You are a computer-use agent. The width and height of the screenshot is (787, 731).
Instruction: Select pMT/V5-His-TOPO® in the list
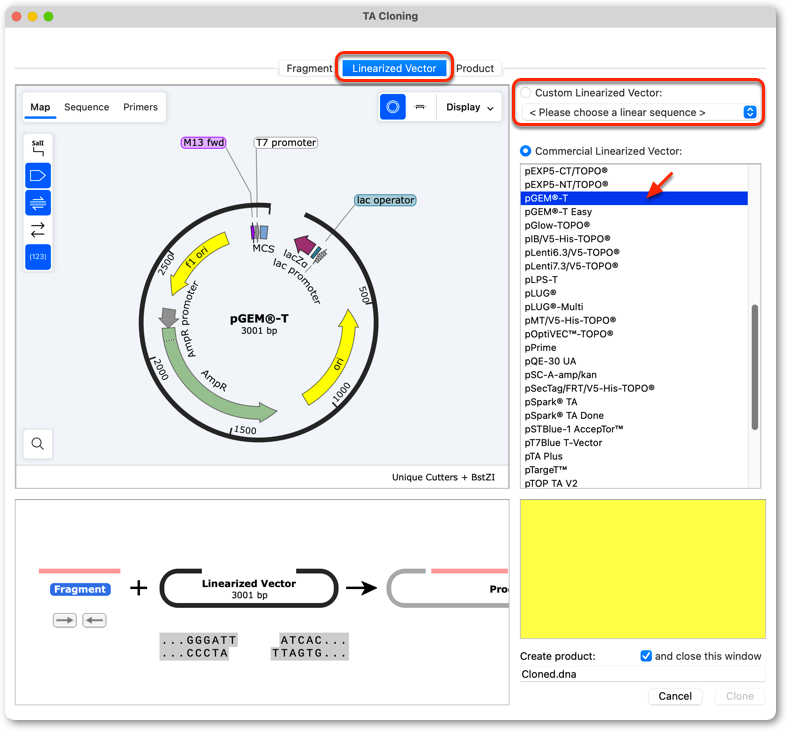(x=634, y=320)
